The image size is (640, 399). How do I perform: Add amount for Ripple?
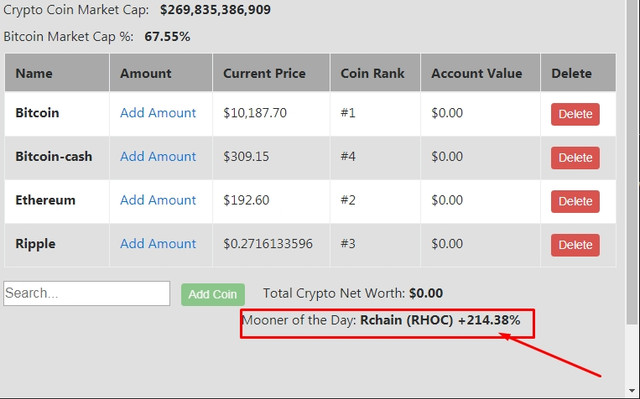point(158,244)
